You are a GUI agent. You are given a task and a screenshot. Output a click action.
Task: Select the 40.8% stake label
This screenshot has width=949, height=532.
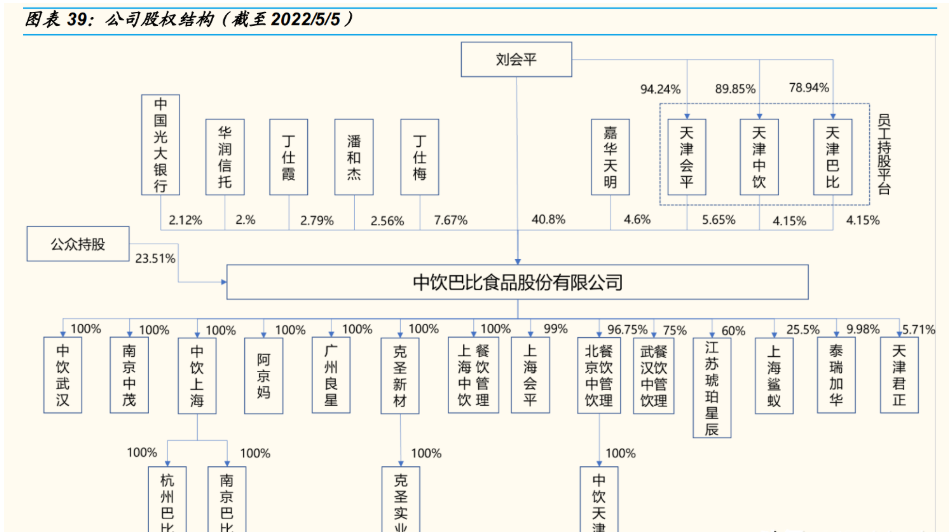pos(548,219)
